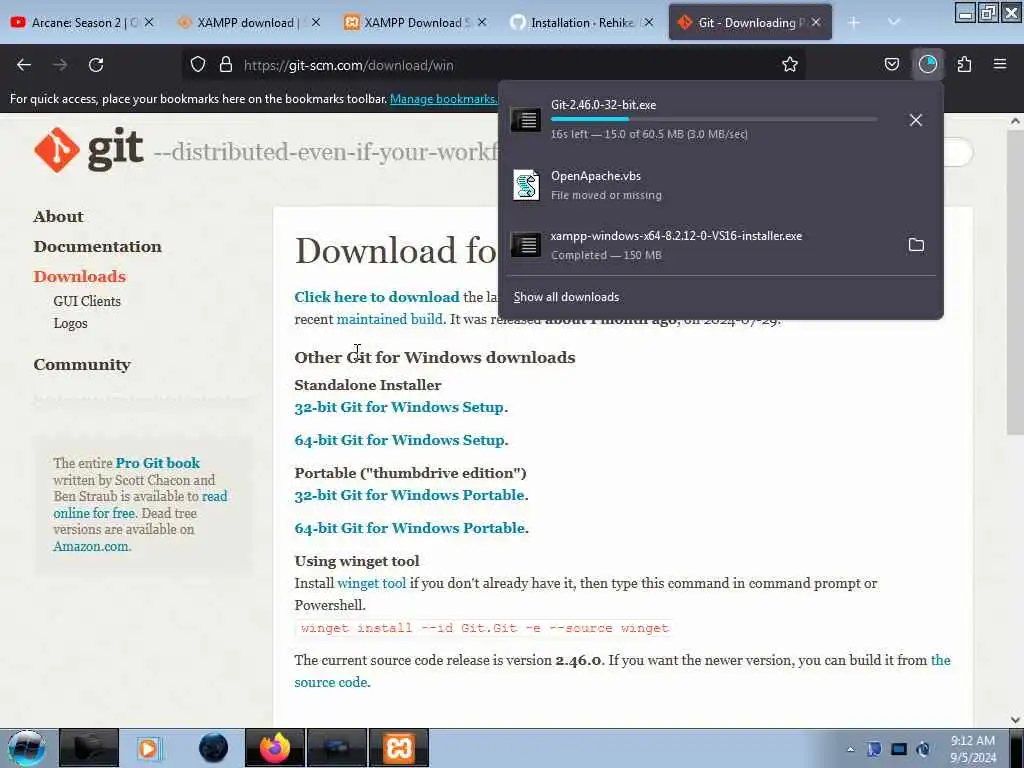Click the OpenApache.vbs script file icon
Screen dimensions: 1024x768
click(526, 185)
